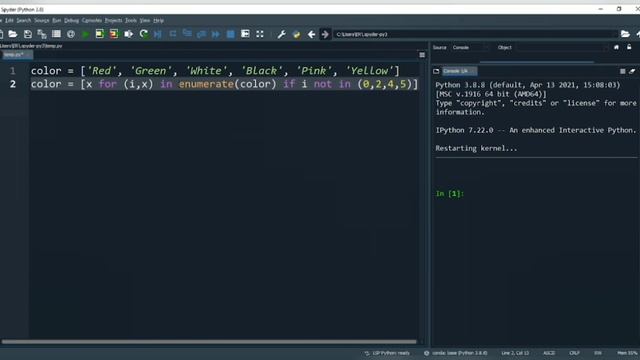Open editor pane options hamburger menu
The width and height of the screenshot is (640, 360).
tap(422, 55)
